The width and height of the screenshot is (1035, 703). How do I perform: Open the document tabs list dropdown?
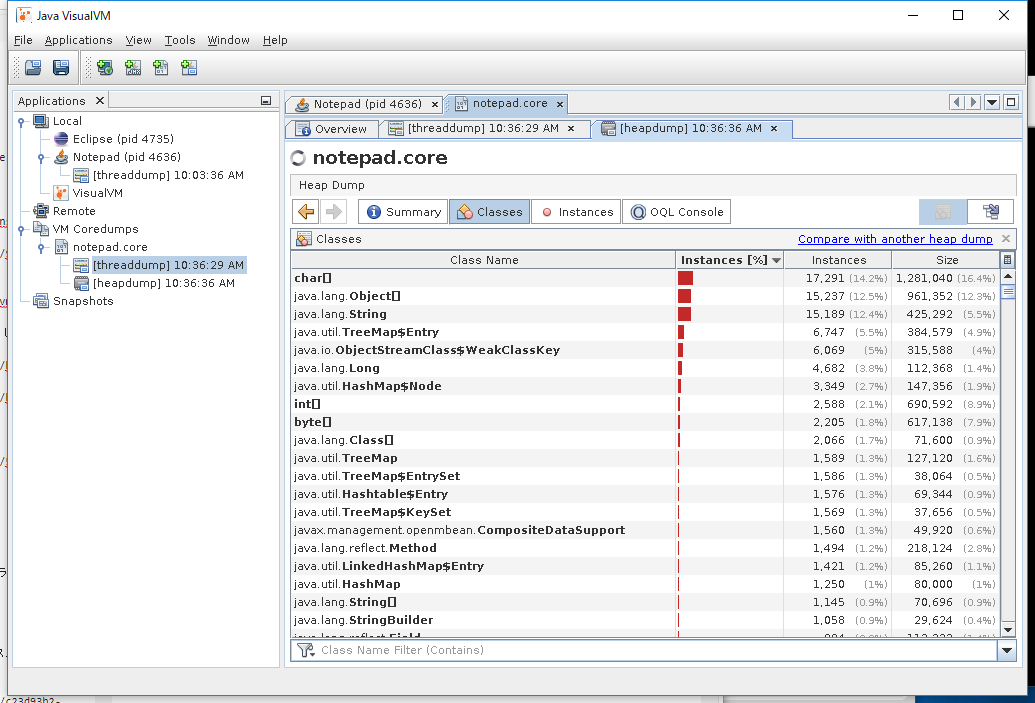click(992, 102)
